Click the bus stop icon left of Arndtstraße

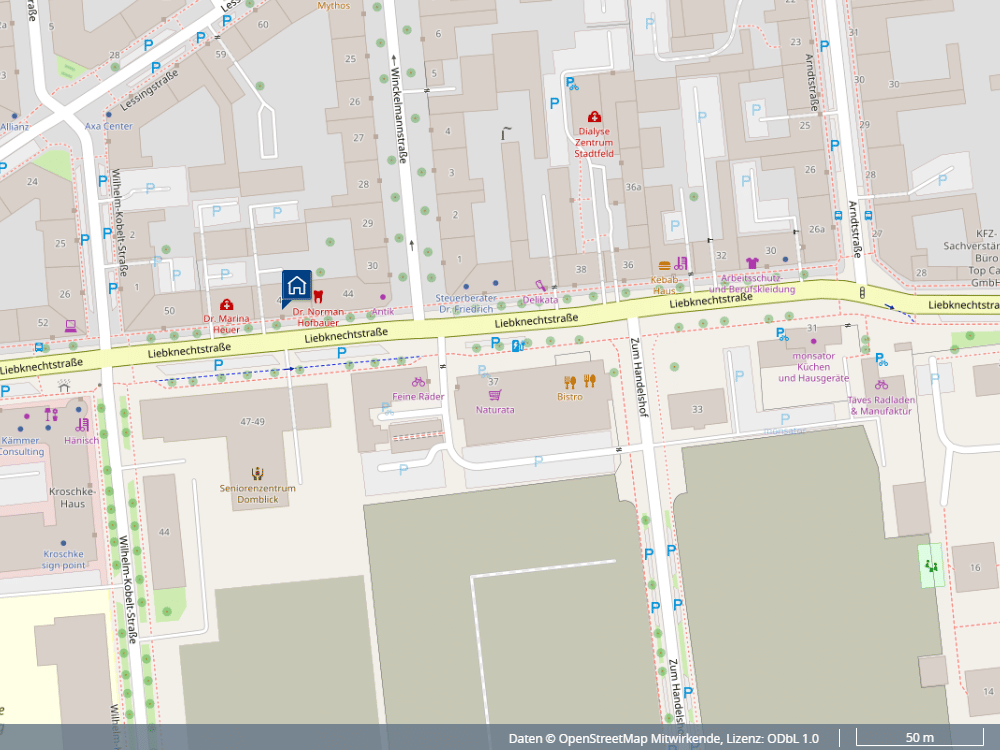point(837,216)
